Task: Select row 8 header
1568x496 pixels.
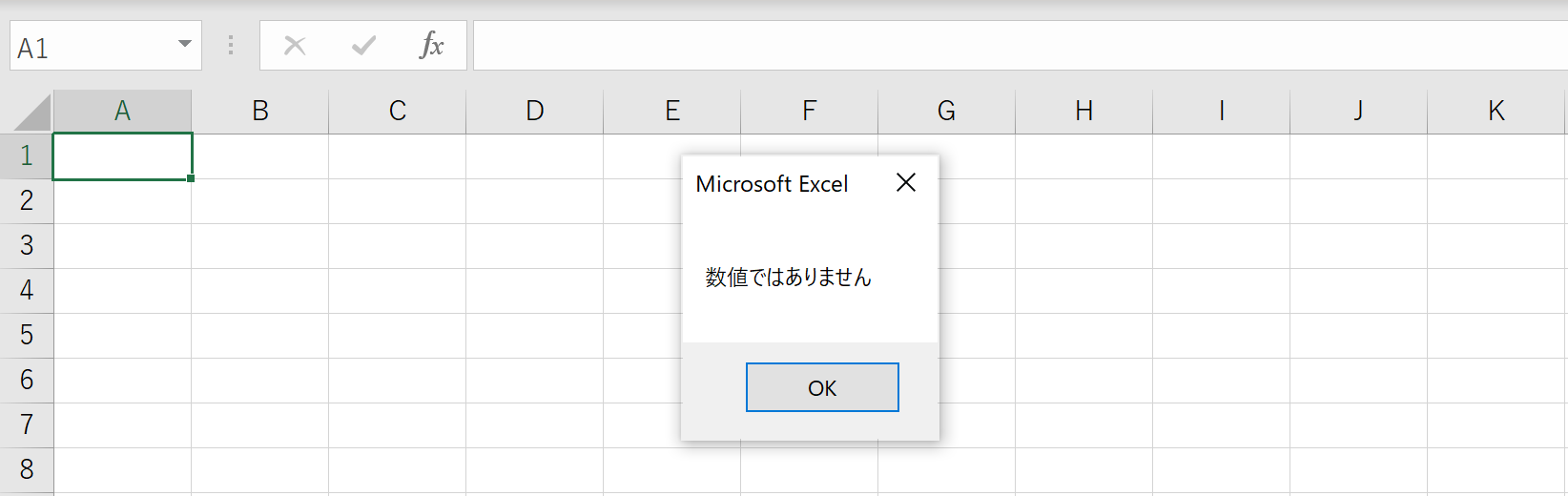Action: (27, 469)
